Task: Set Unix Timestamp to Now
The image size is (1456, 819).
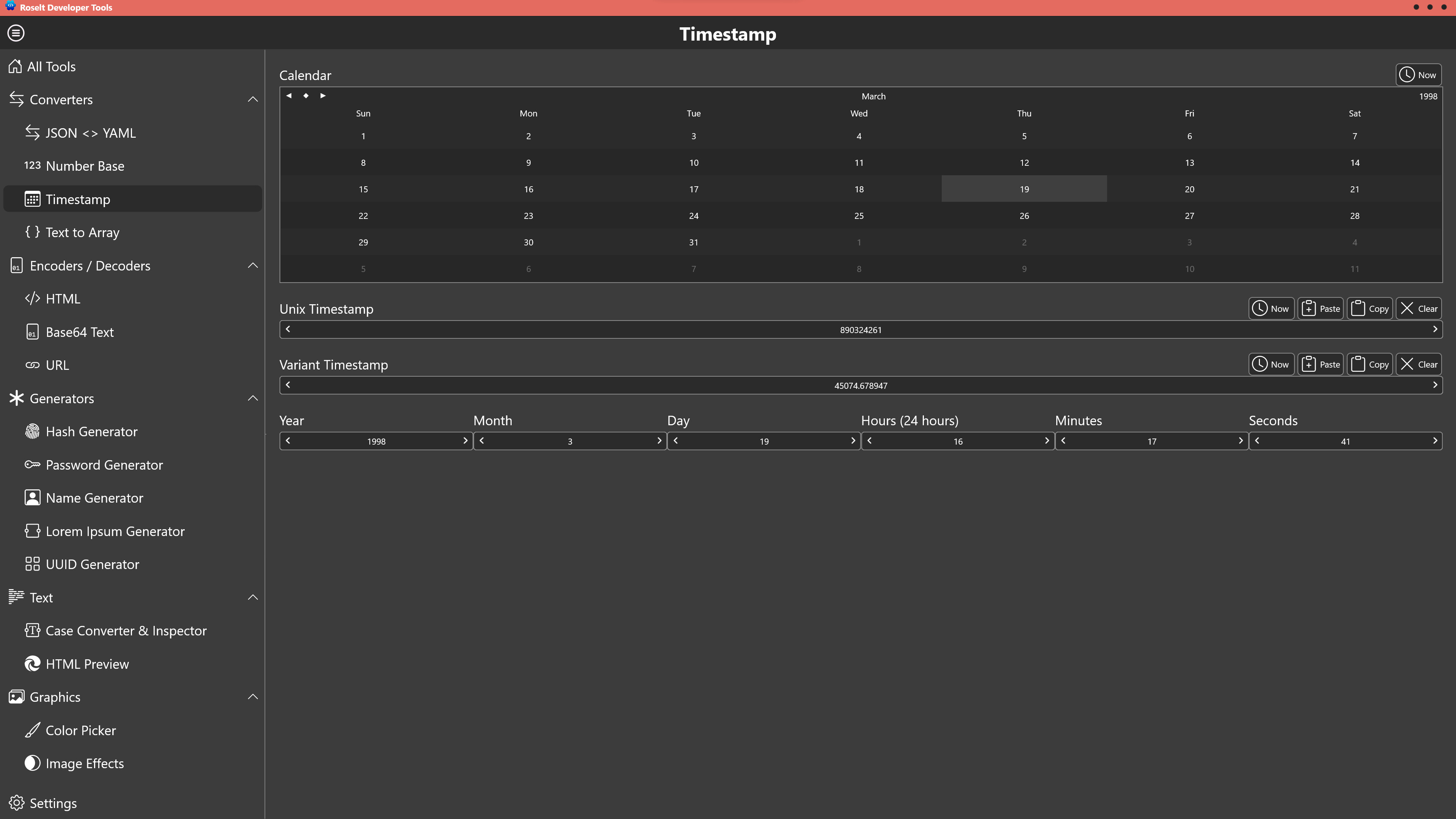Action: 1271,308
